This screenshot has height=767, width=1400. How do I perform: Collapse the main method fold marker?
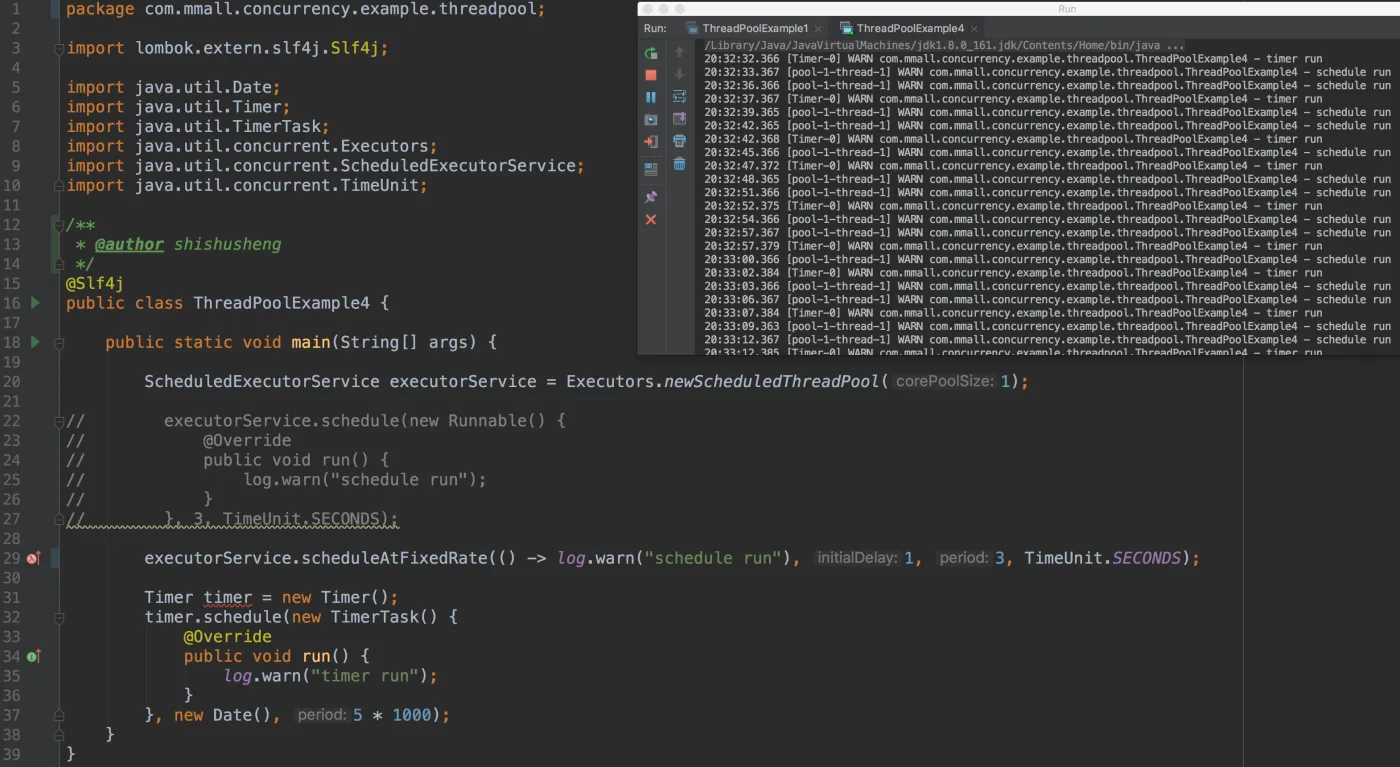coord(58,342)
